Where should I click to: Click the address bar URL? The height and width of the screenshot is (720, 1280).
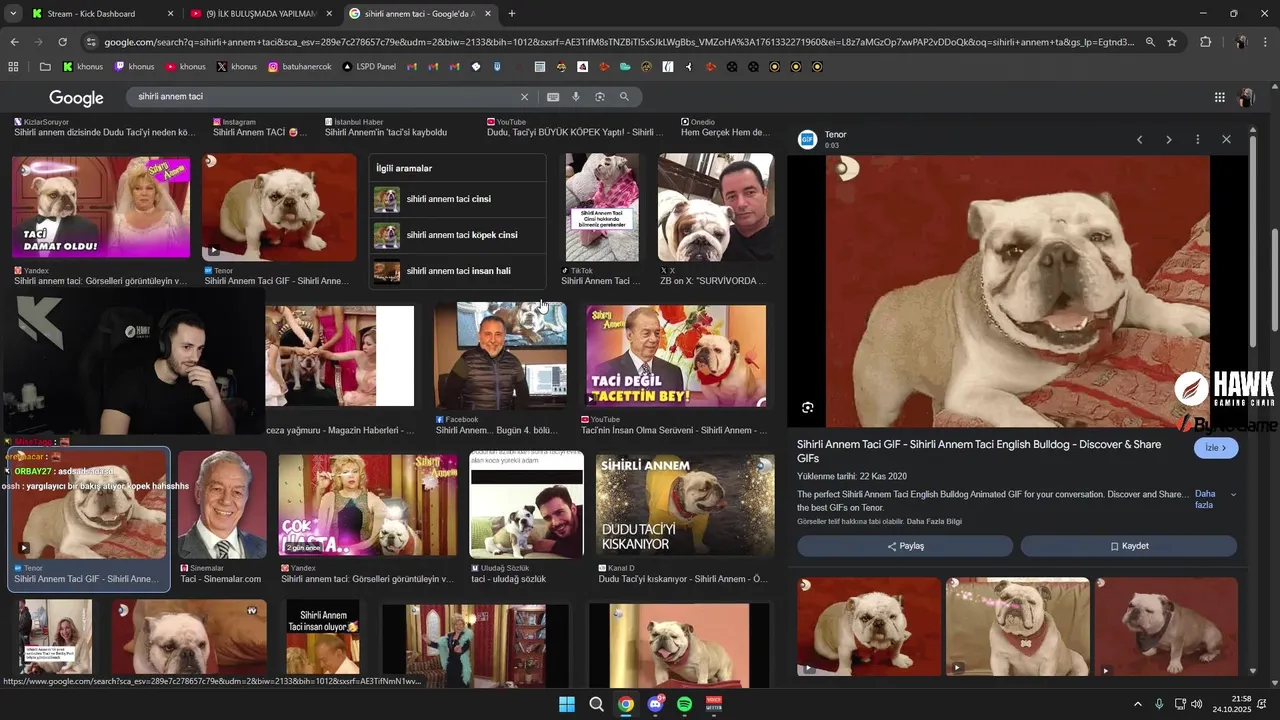(x=620, y=42)
